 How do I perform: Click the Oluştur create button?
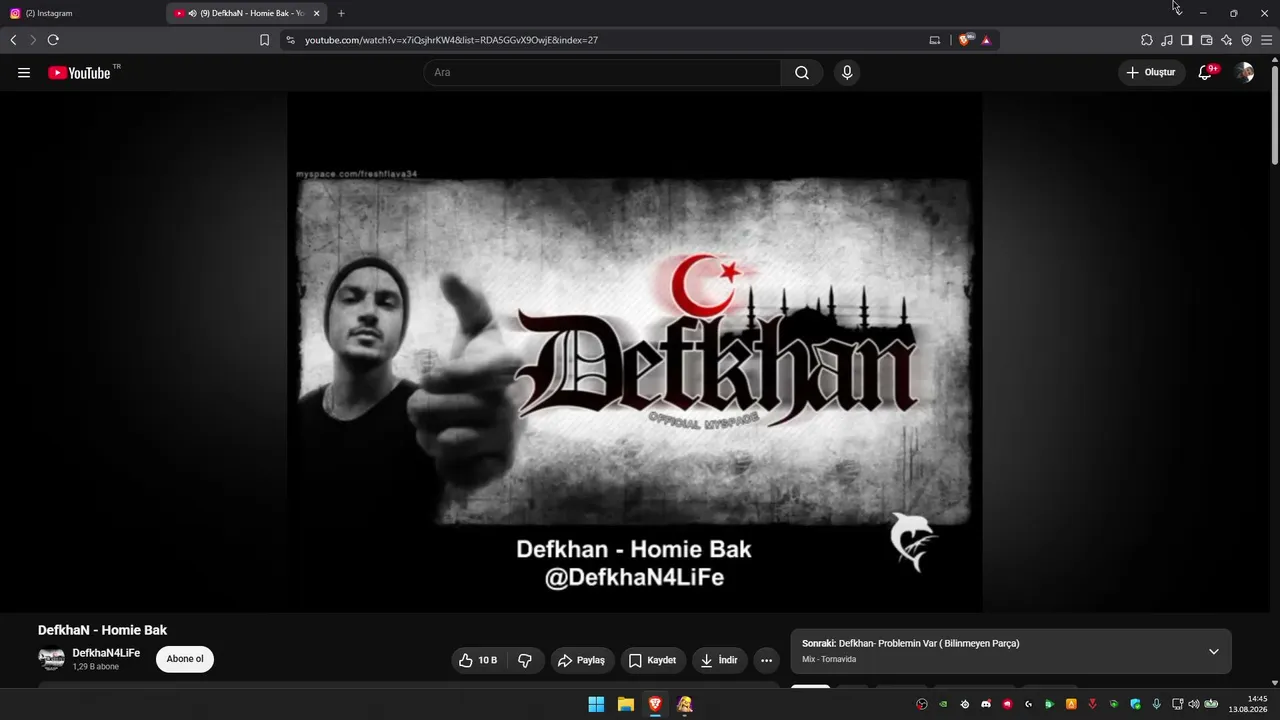coord(1151,73)
